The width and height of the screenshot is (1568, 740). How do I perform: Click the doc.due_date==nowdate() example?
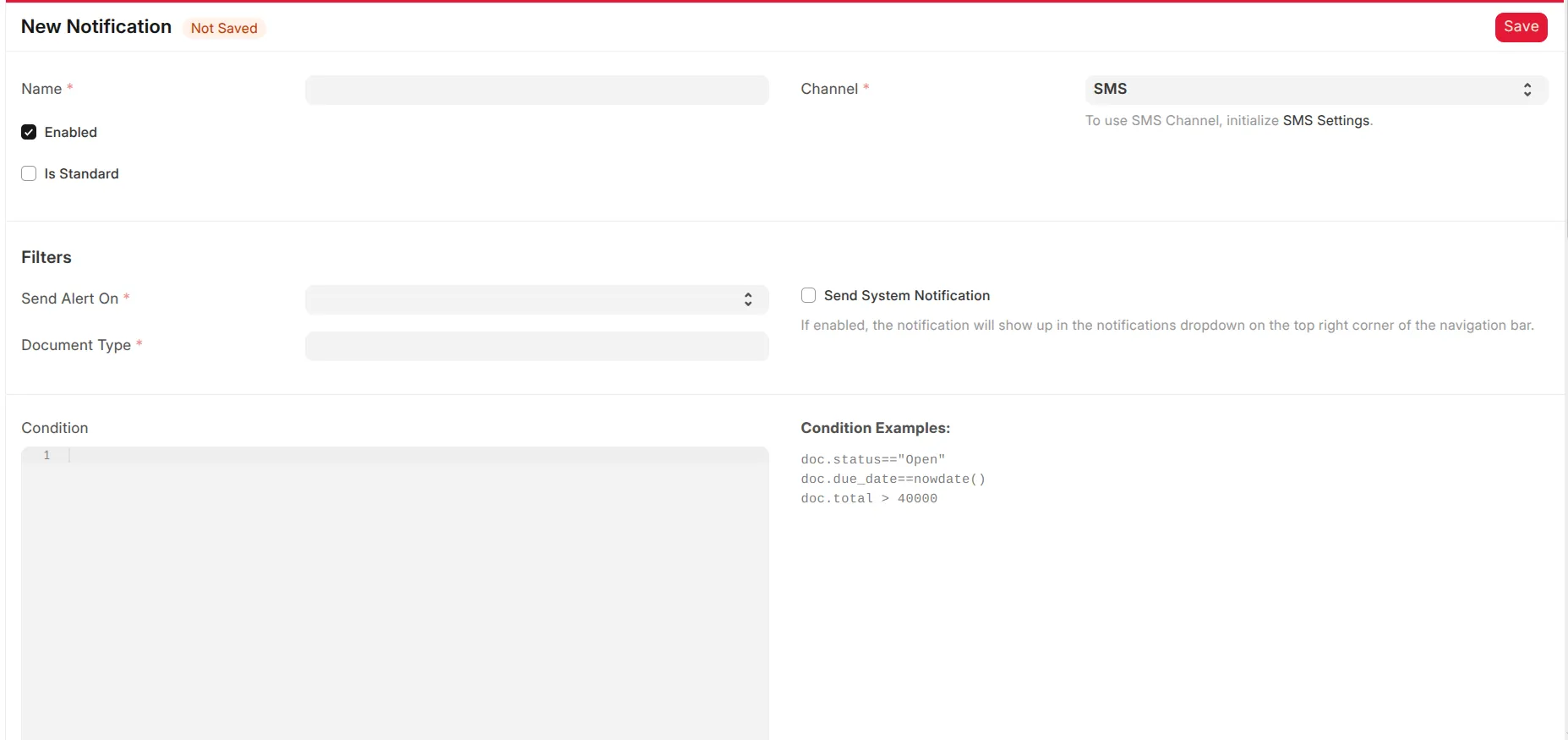coord(893,479)
